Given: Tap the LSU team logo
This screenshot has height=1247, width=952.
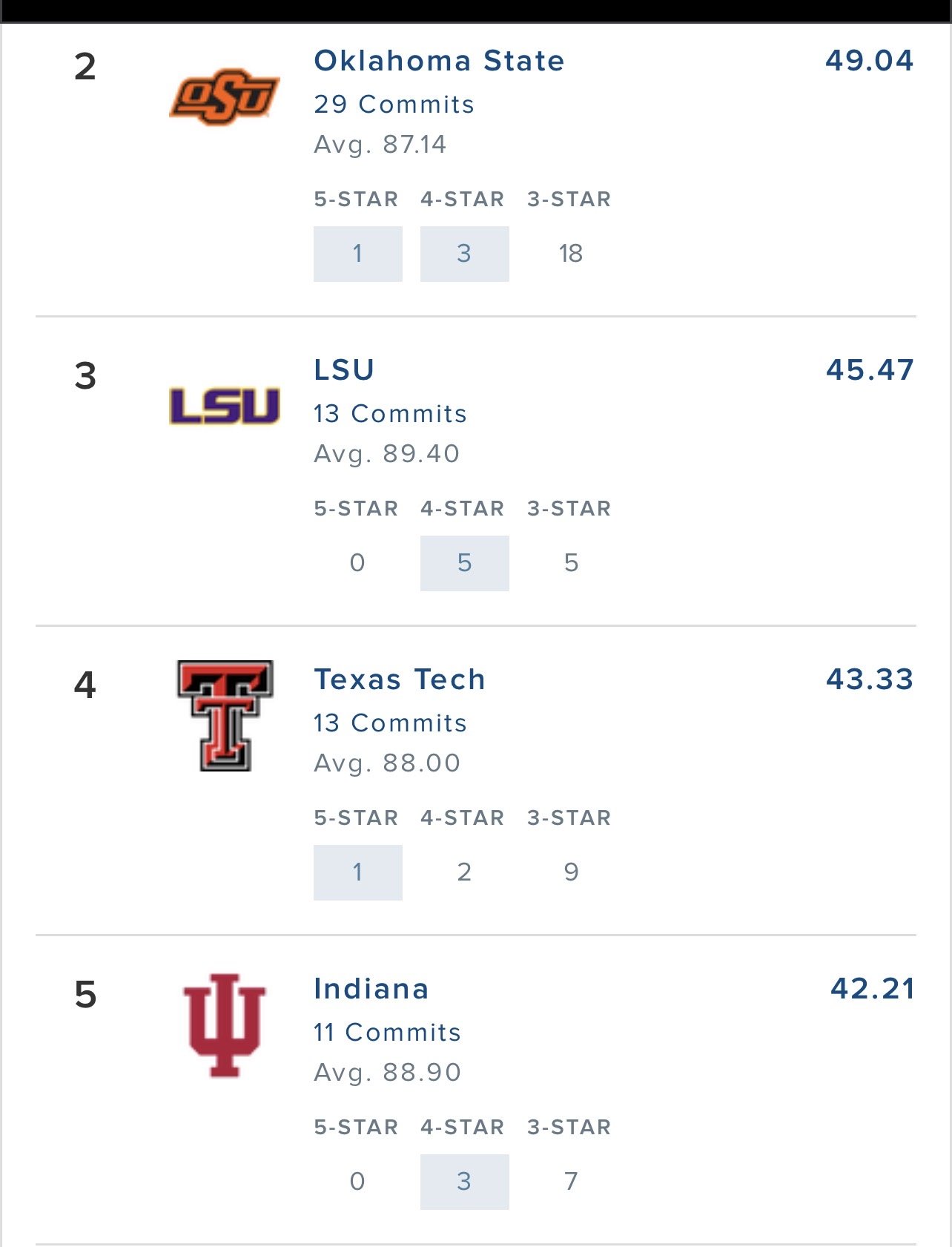Looking at the screenshot, I should tap(225, 406).
